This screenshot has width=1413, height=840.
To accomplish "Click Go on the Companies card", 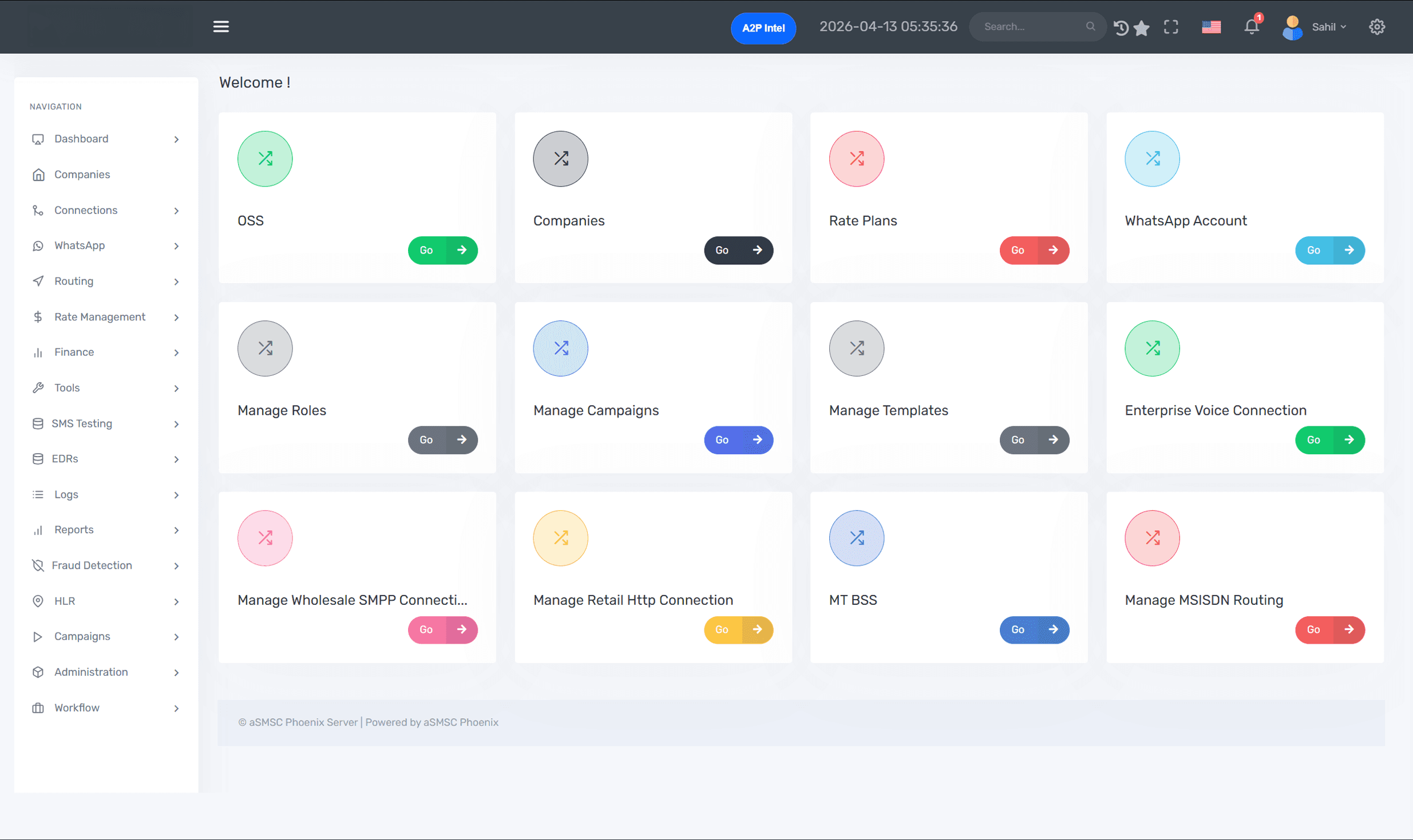I will (x=738, y=250).
